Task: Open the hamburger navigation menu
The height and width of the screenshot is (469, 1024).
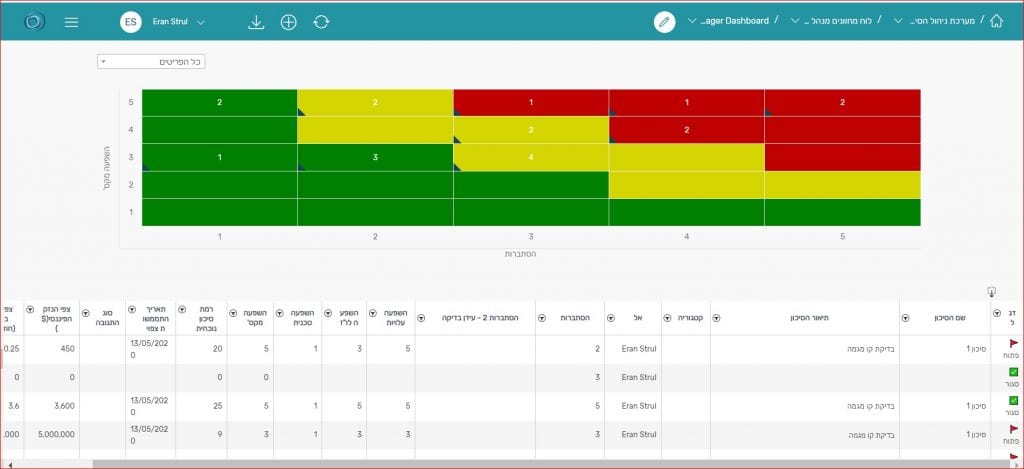Action: (71, 22)
